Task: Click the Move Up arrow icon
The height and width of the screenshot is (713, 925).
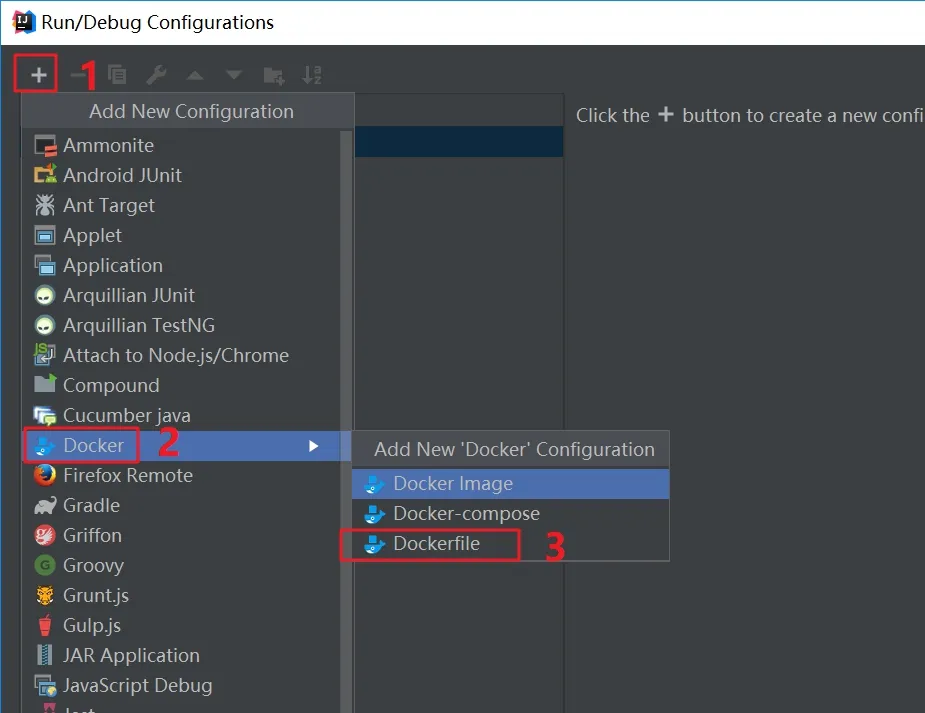Action: (x=195, y=75)
